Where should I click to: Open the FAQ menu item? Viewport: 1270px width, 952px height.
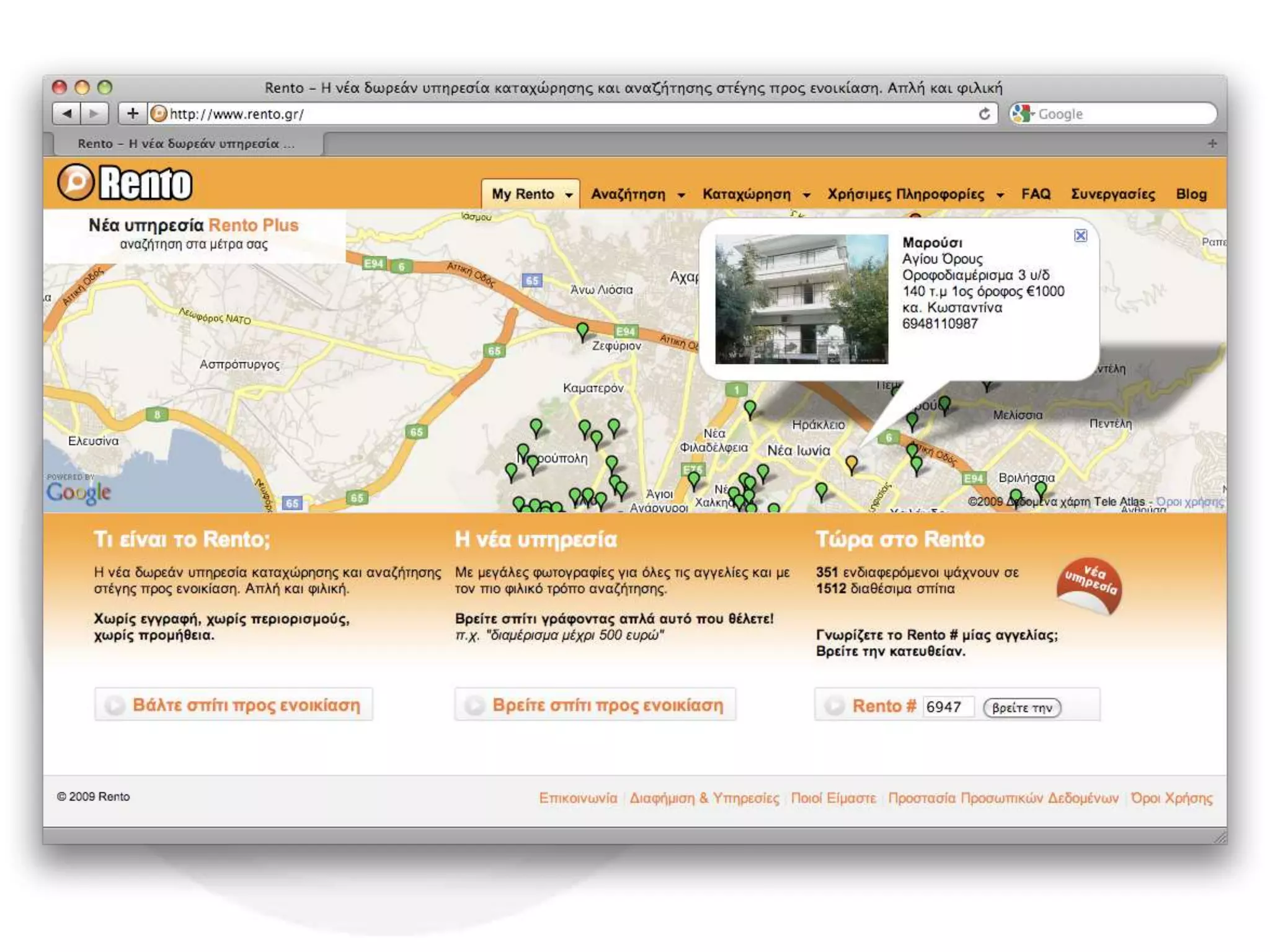coord(1036,194)
